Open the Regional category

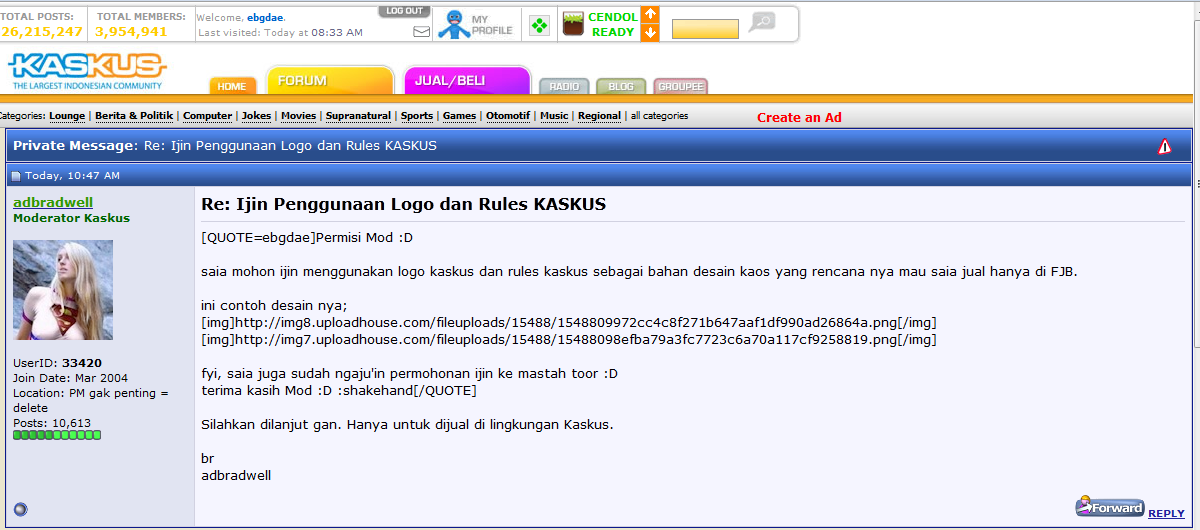coord(599,116)
